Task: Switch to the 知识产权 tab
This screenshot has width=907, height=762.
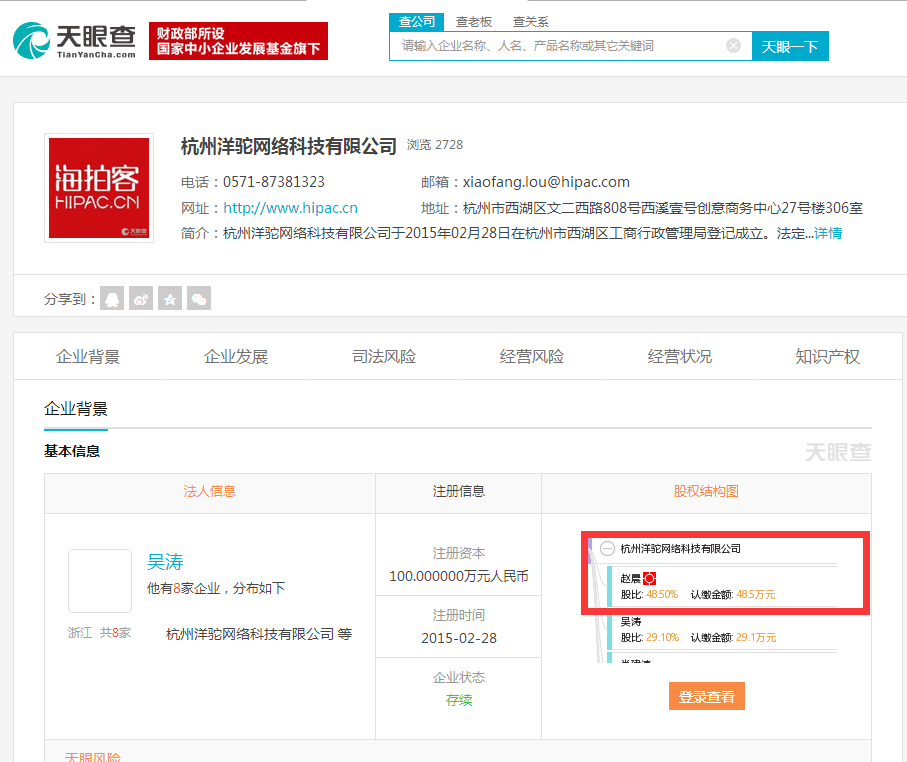Action: tap(828, 356)
